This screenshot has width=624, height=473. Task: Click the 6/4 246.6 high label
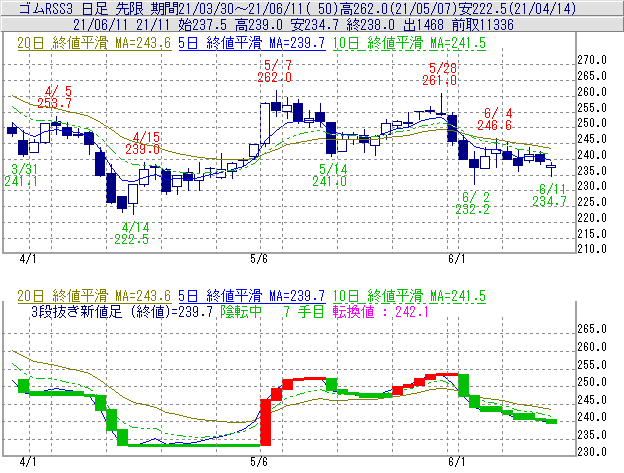click(x=494, y=119)
